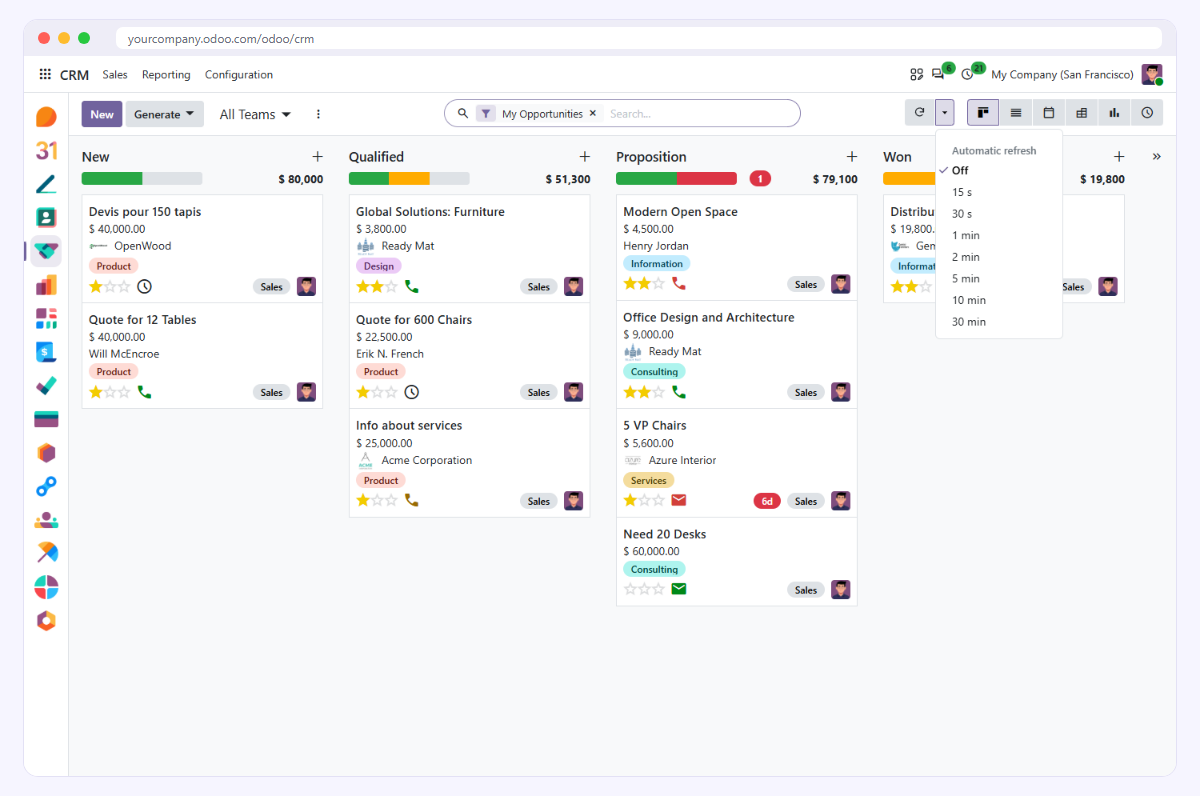Open conversations icon with badge 6
The height and width of the screenshot is (796, 1200).
click(938, 75)
